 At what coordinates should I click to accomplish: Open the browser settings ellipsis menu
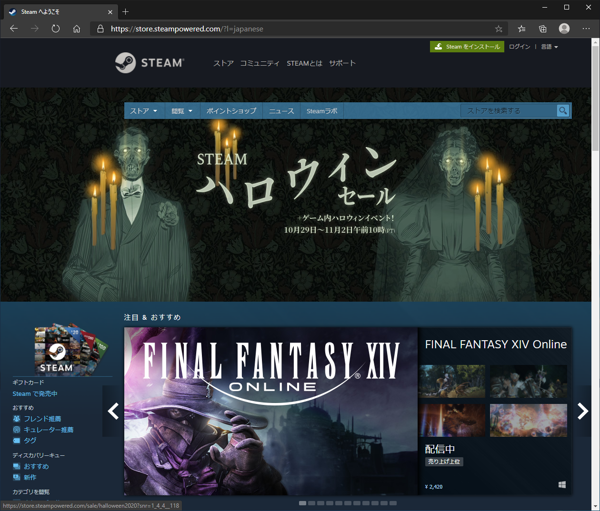pyautogui.click(x=586, y=29)
